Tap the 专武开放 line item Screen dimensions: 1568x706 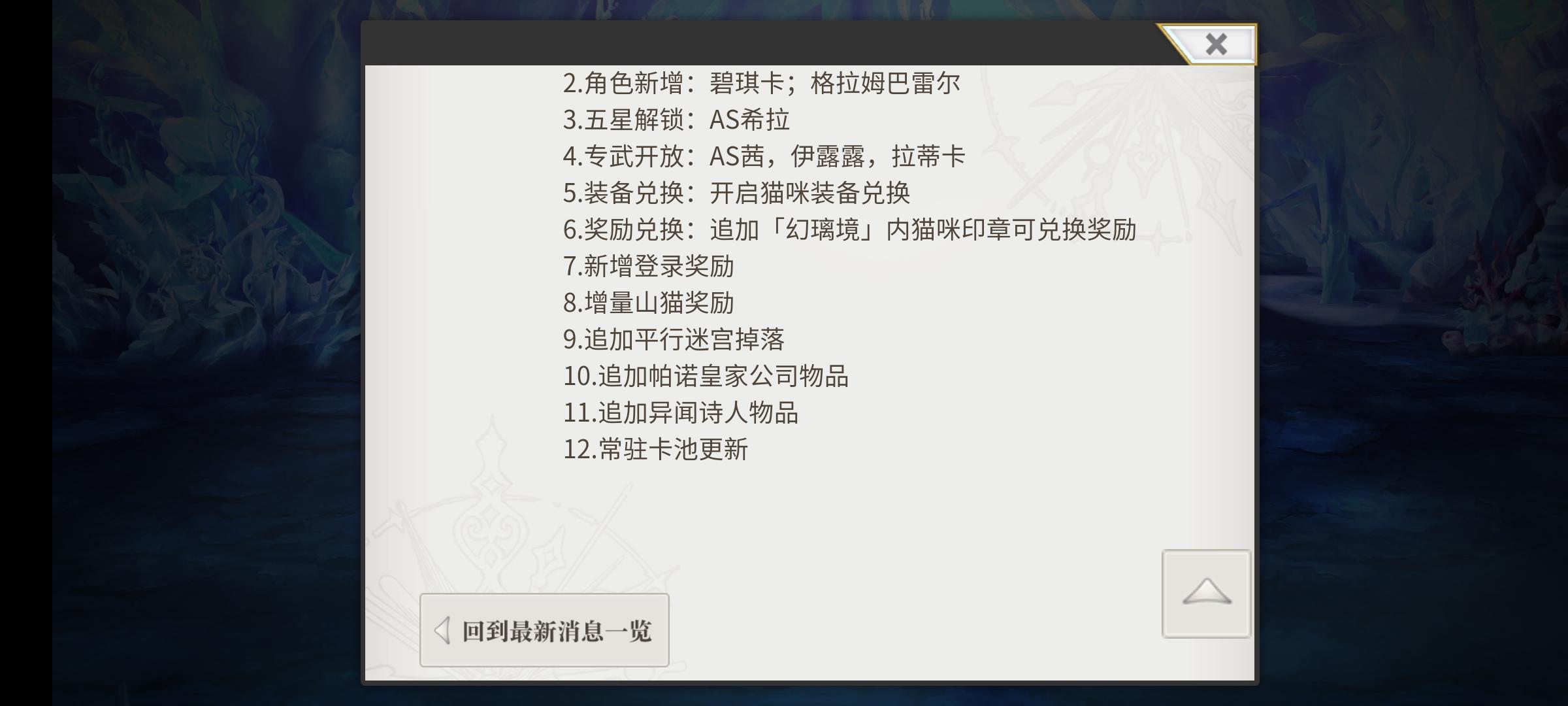tap(764, 156)
